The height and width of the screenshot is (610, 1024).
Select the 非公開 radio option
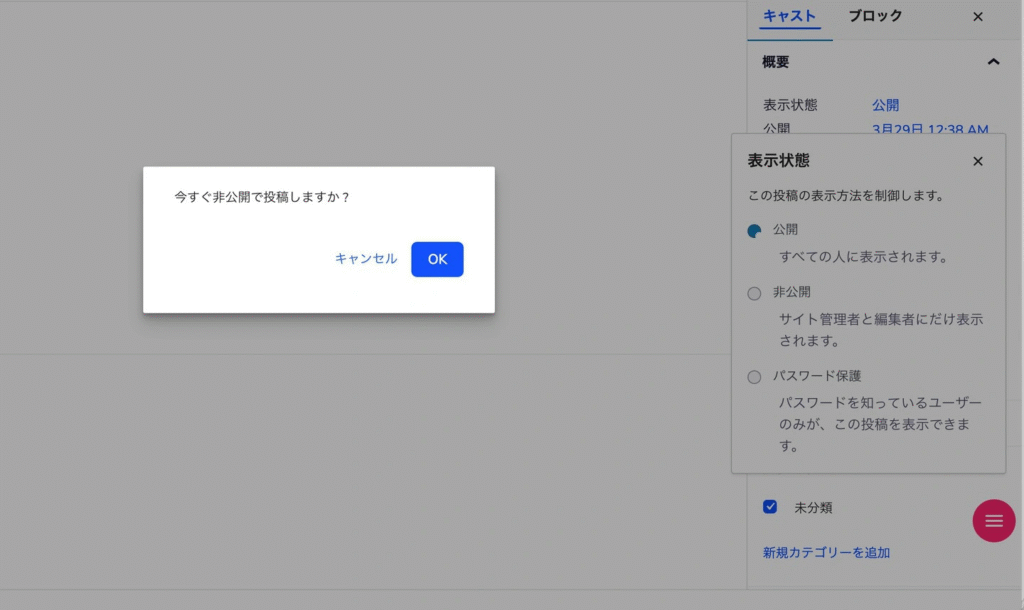754,293
